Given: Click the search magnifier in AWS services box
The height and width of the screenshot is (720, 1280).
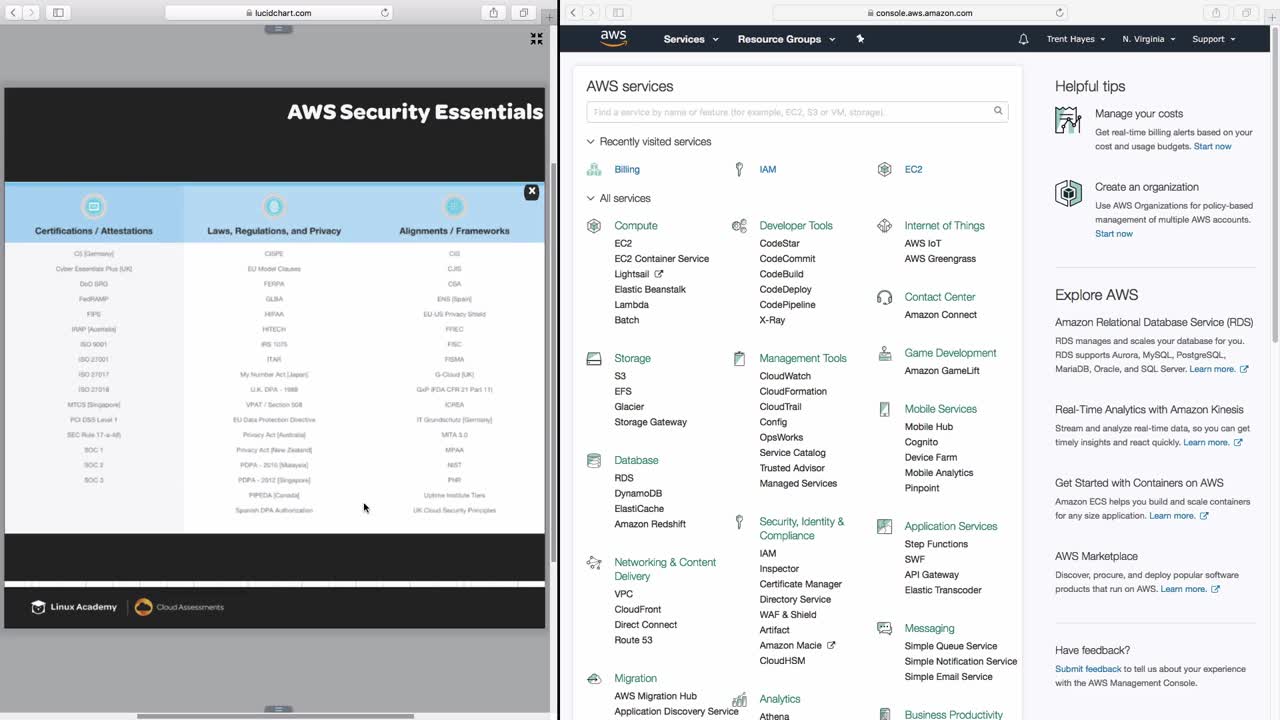Looking at the screenshot, I should pyautogui.click(x=998, y=111).
